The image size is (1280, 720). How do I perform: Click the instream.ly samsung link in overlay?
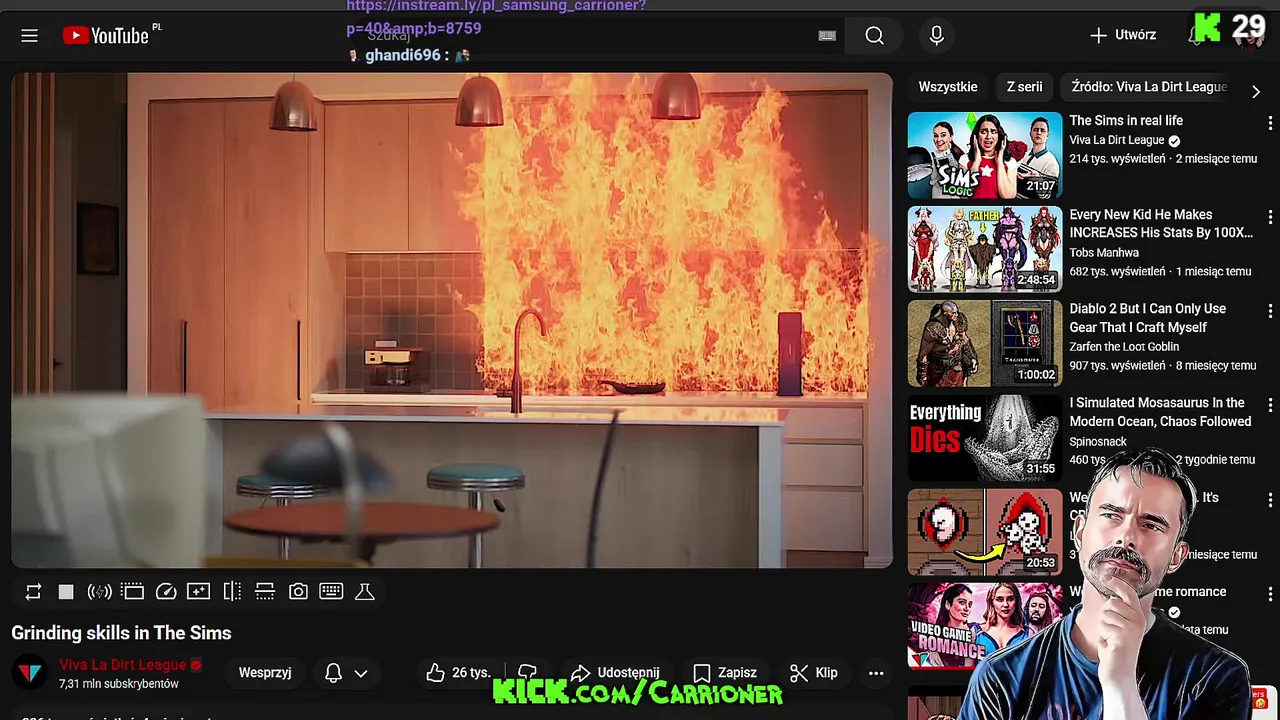[x=496, y=17]
